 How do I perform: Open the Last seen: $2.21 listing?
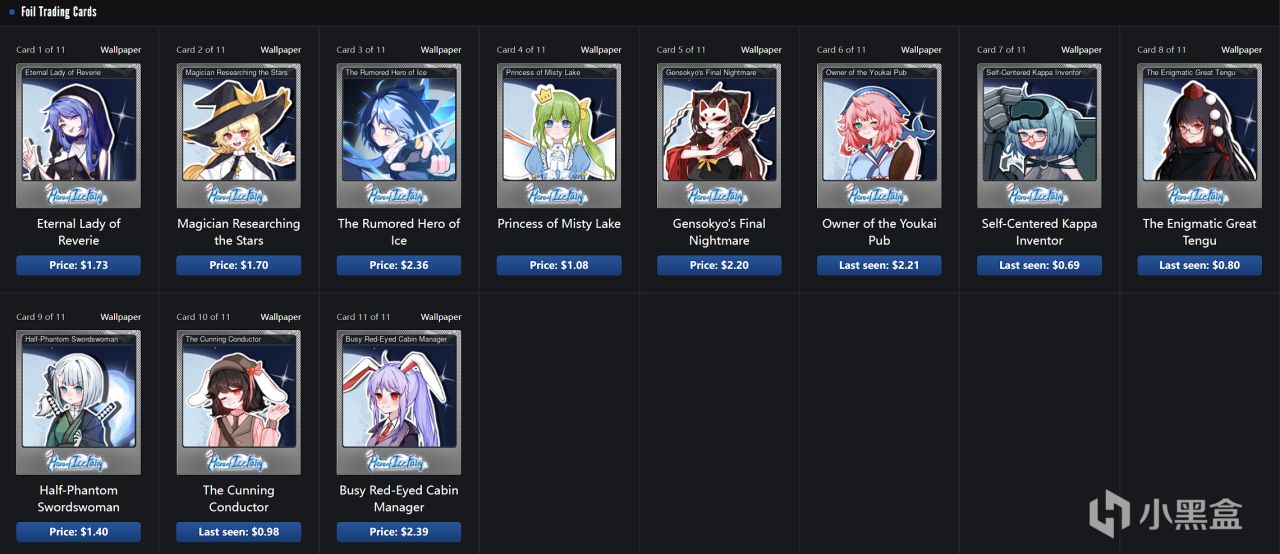[879, 265]
